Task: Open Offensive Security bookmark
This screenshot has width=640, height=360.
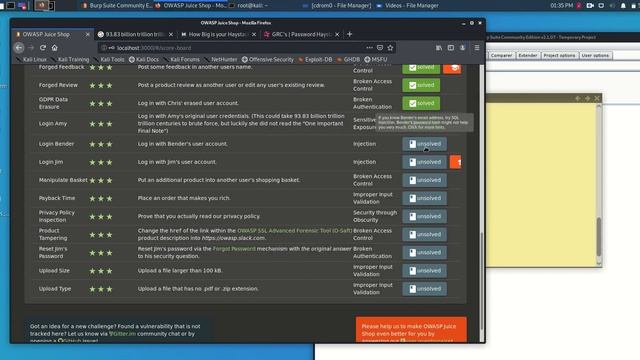Action: pos(268,60)
